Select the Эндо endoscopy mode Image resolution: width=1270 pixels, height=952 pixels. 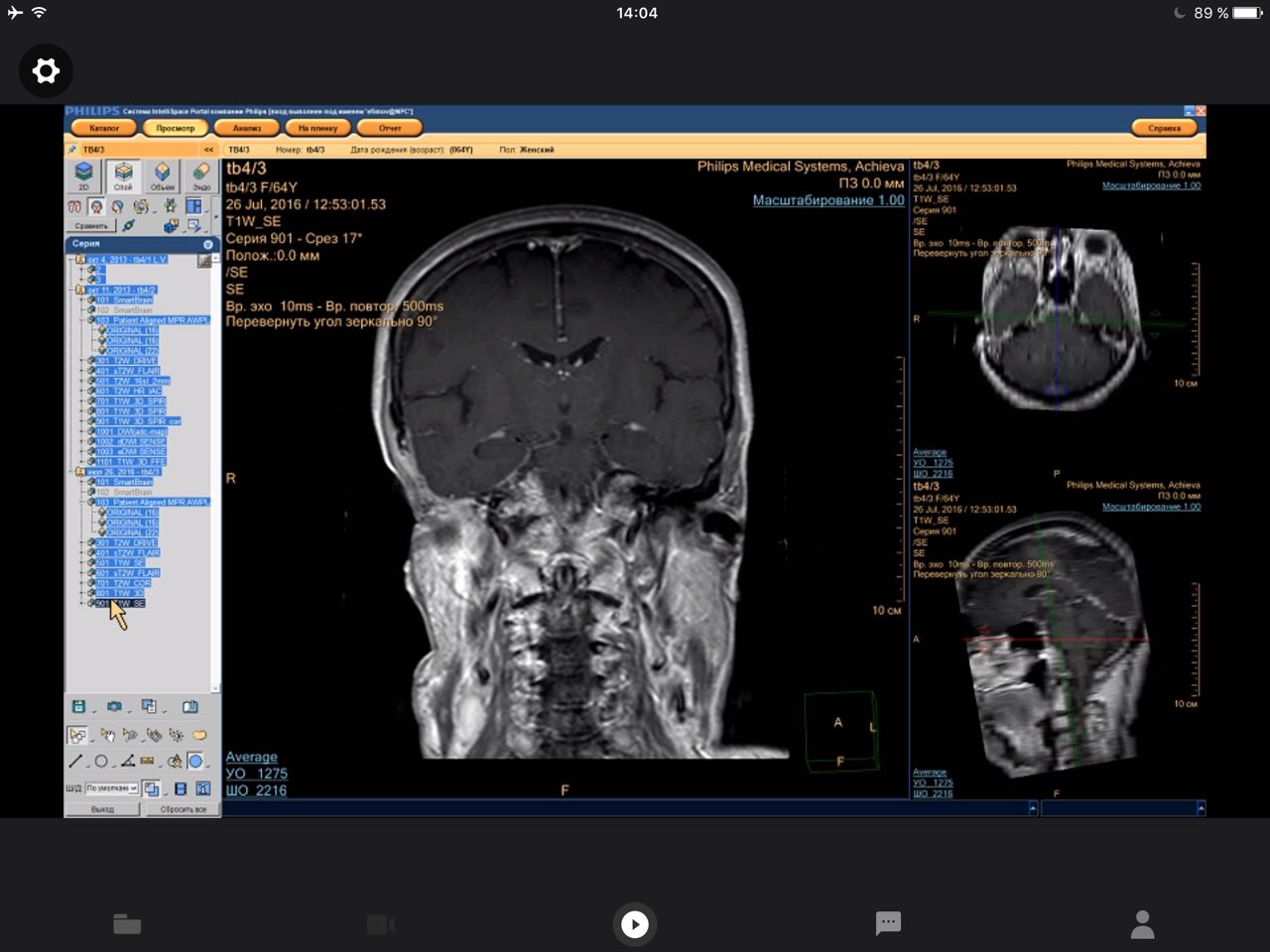tap(200, 177)
